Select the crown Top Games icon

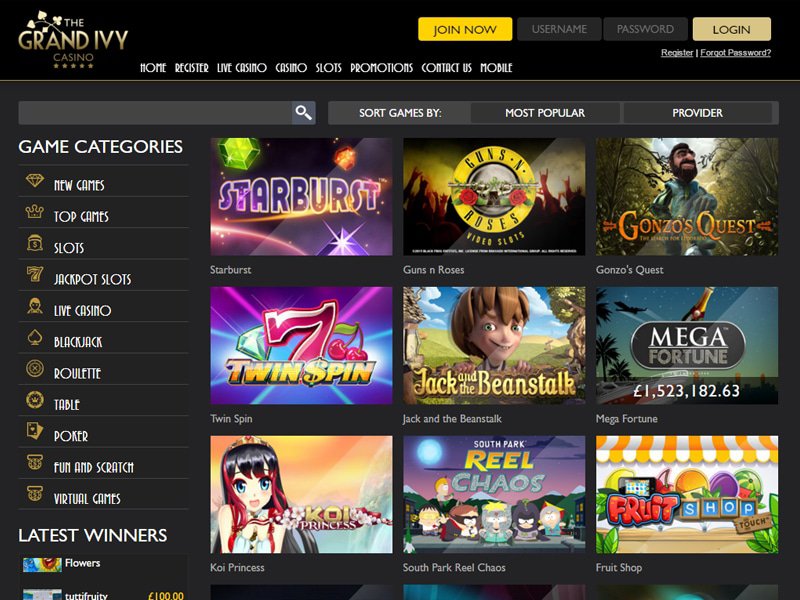(x=35, y=212)
